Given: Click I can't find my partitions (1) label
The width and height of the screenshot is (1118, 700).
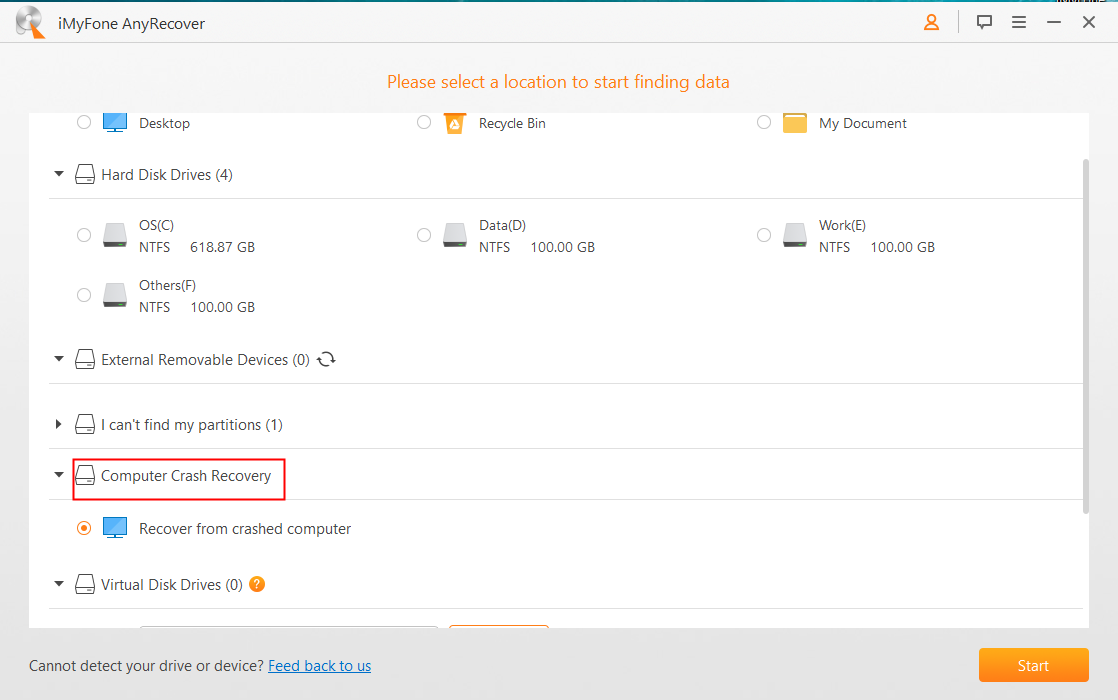Looking at the screenshot, I should 192,425.
